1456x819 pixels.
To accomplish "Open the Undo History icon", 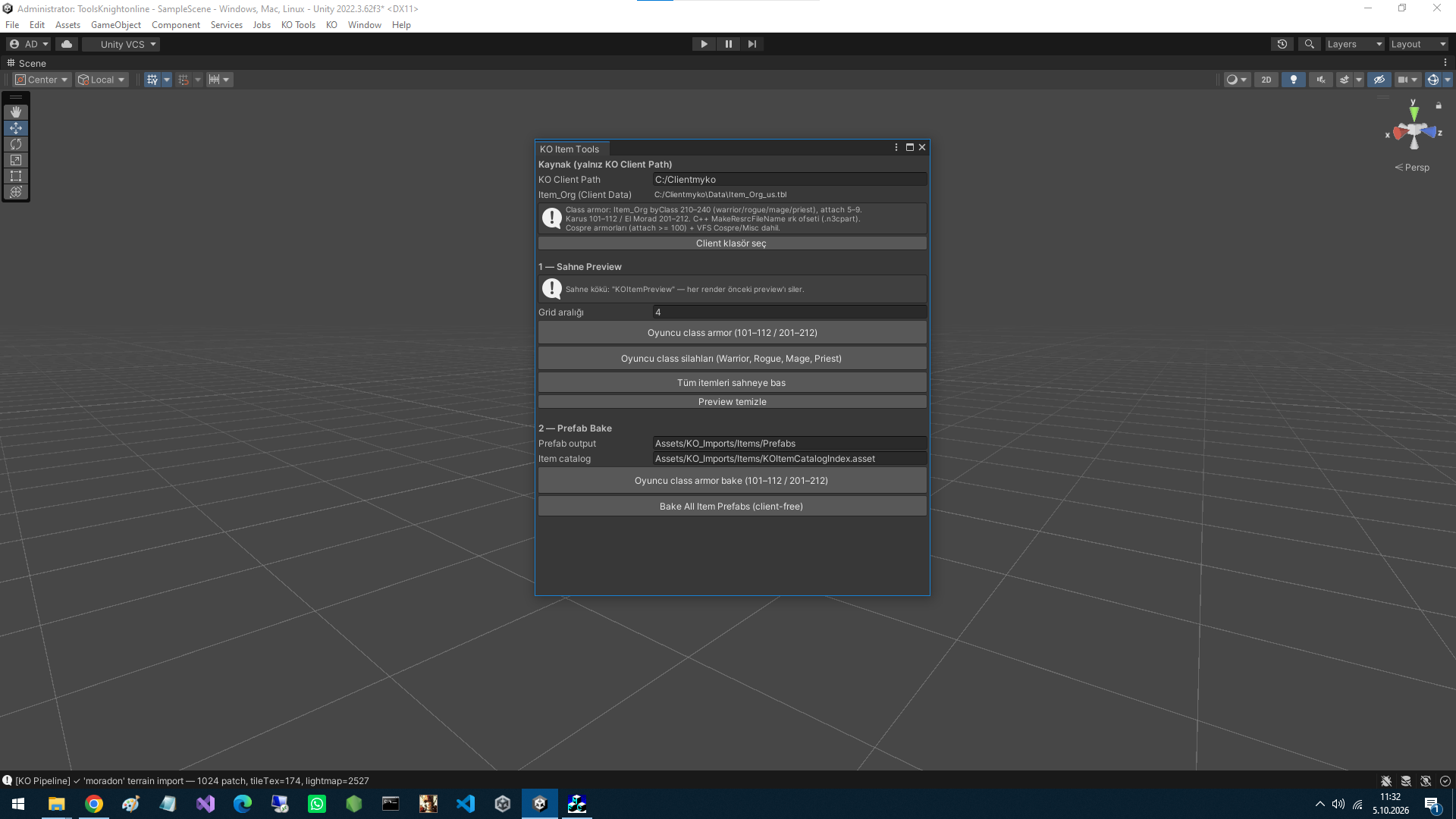I will pyautogui.click(x=1282, y=44).
